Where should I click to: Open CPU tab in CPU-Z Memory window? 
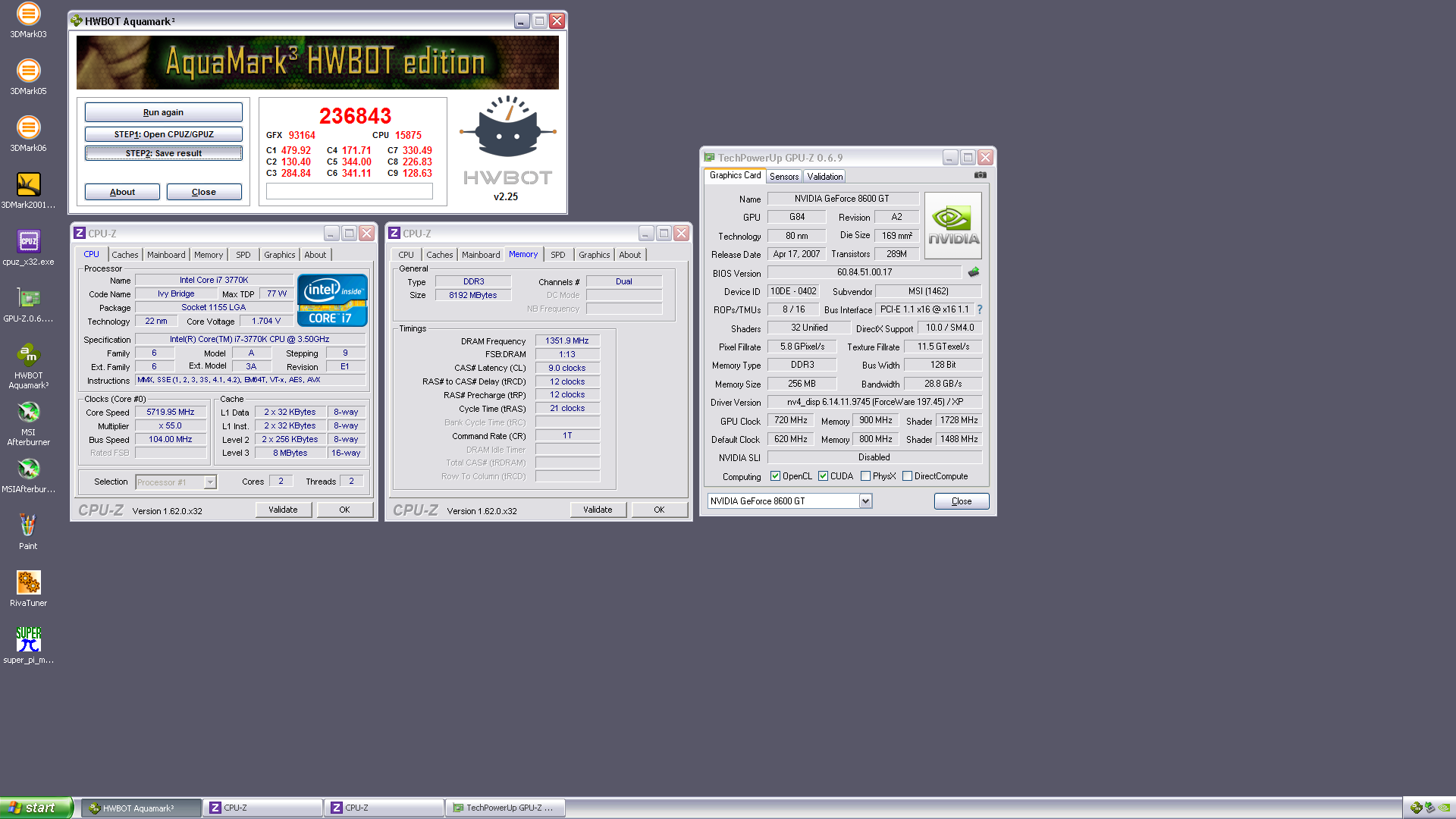(x=406, y=255)
